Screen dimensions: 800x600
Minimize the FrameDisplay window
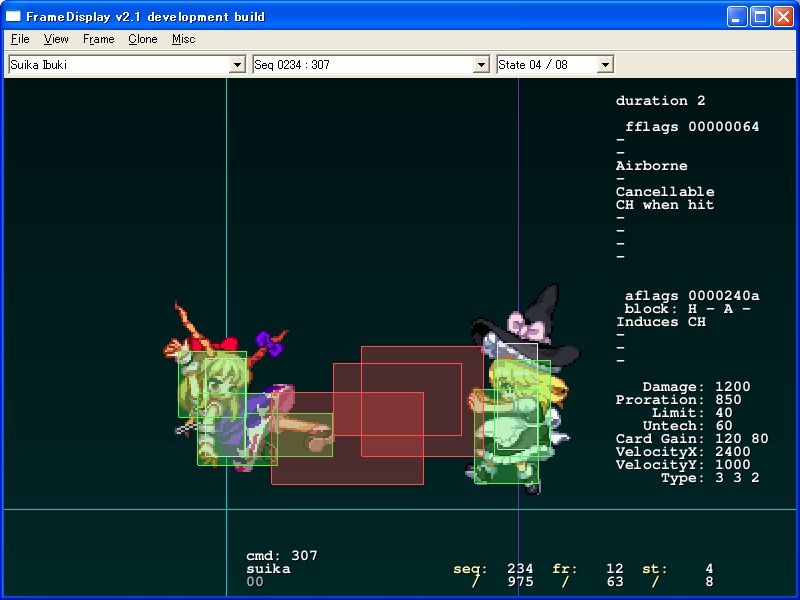(737, 17)
